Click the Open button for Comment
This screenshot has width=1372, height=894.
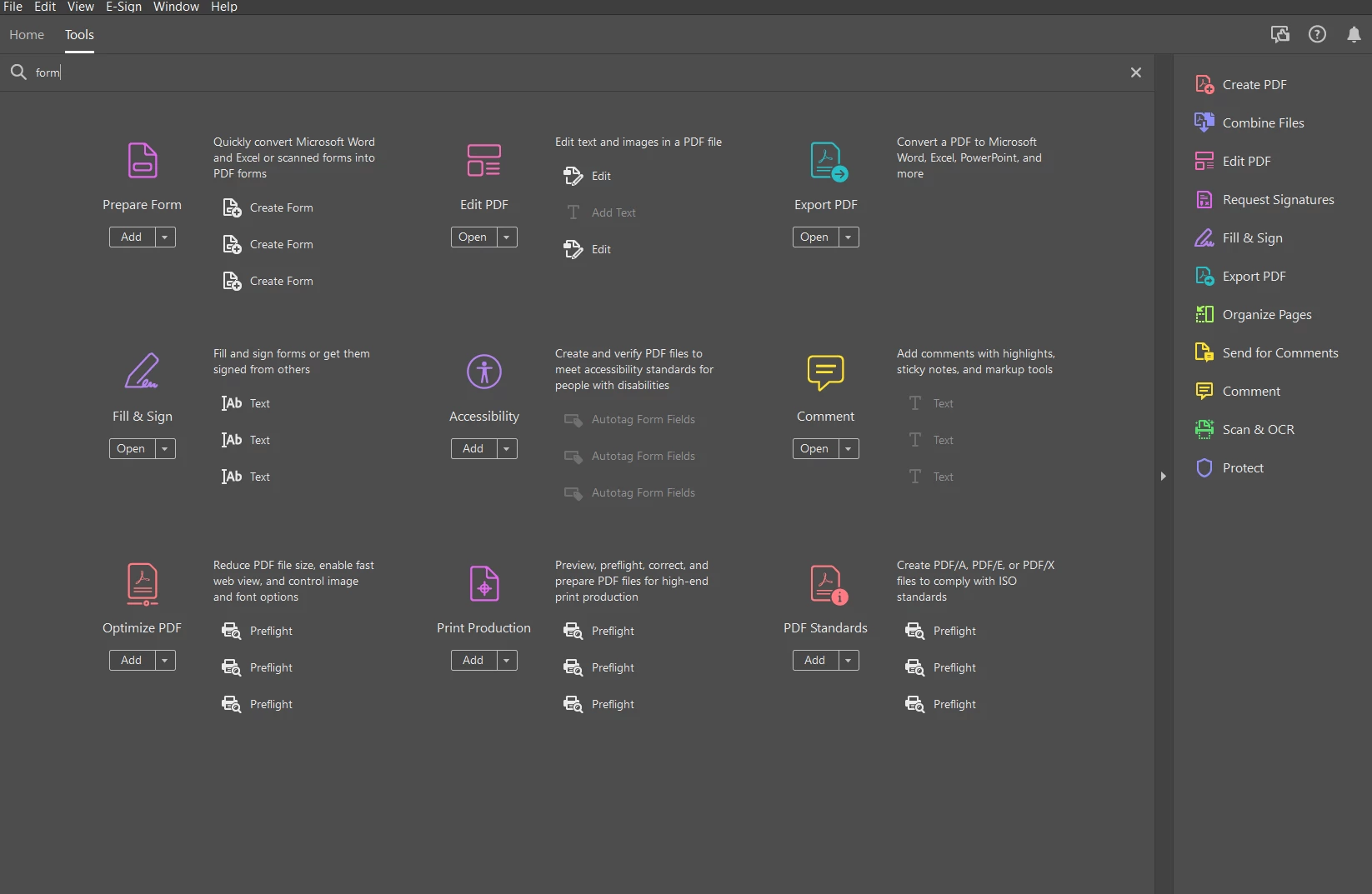(815, 449)
